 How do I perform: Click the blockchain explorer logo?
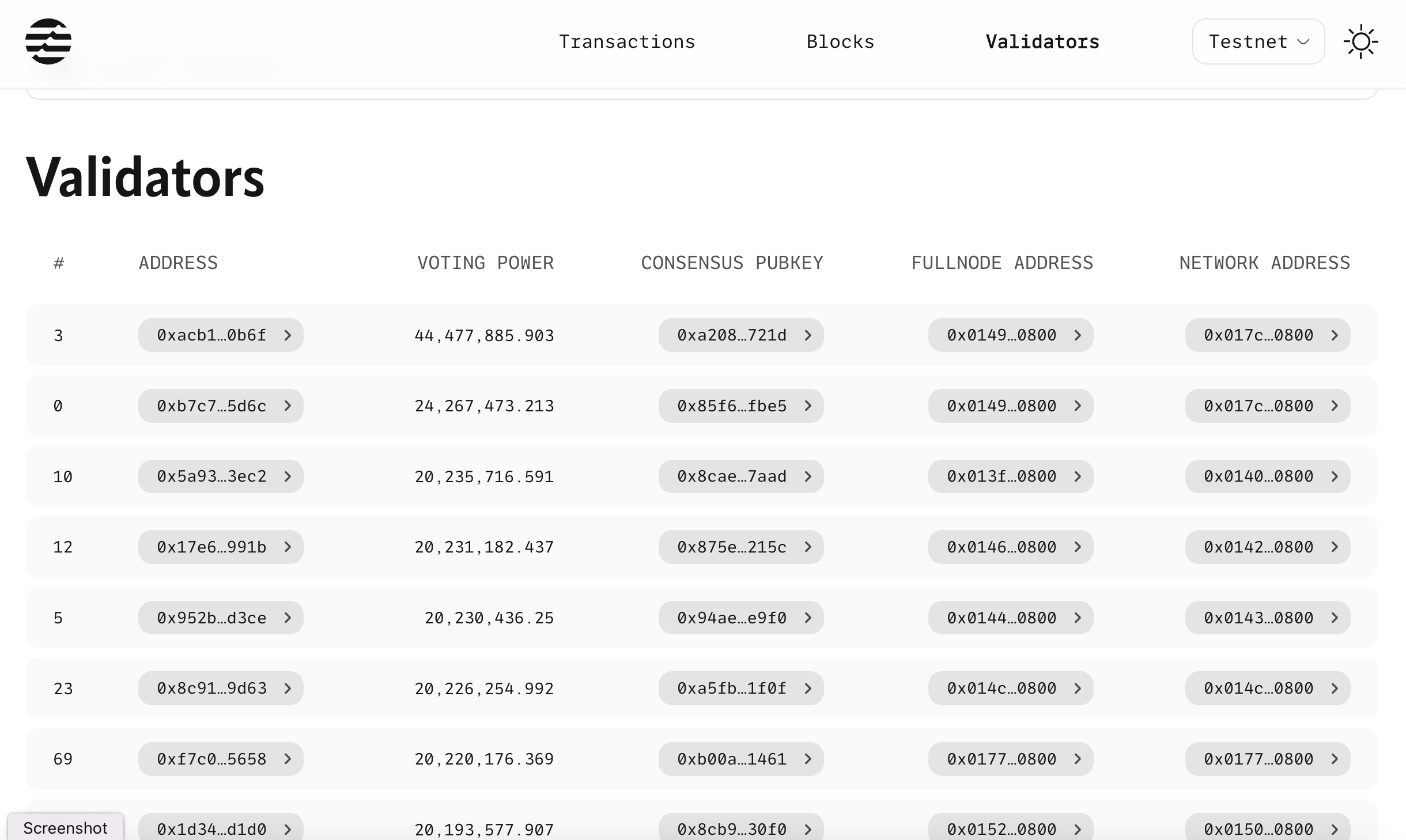[48, 41]
